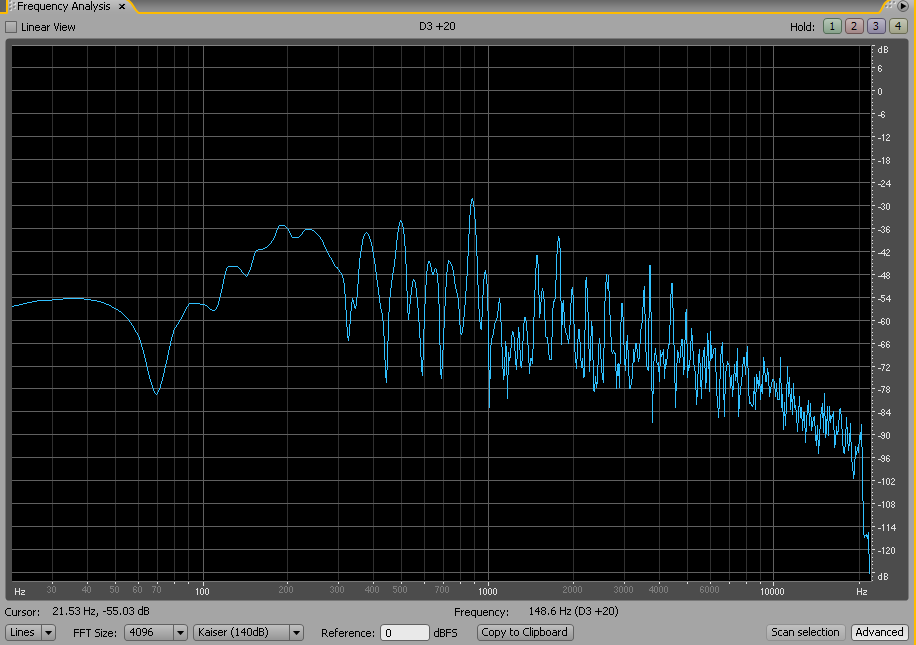
Task: Click Copy to Clipboard button
Action: (525, 632)
